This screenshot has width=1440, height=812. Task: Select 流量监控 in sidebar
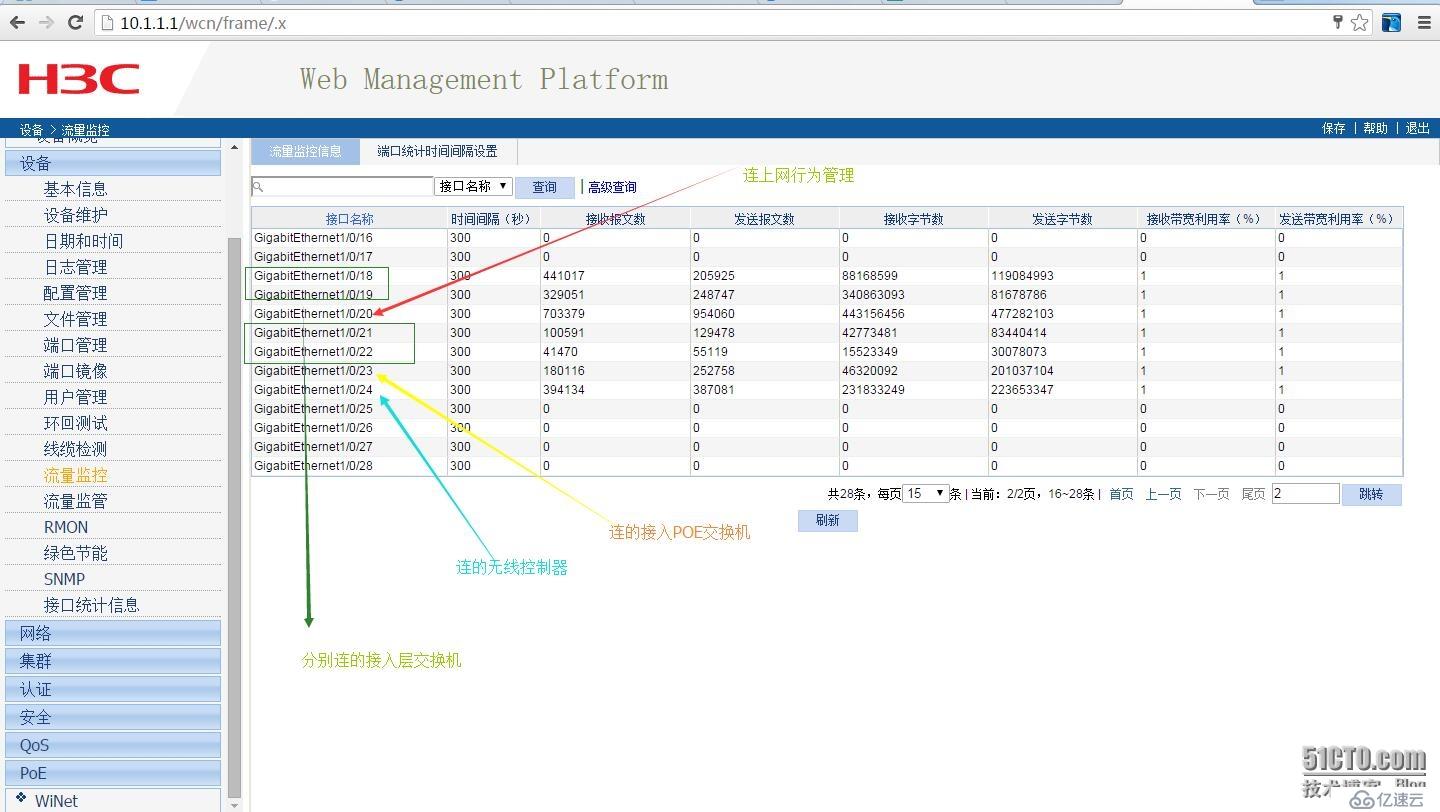click(75, 475)
